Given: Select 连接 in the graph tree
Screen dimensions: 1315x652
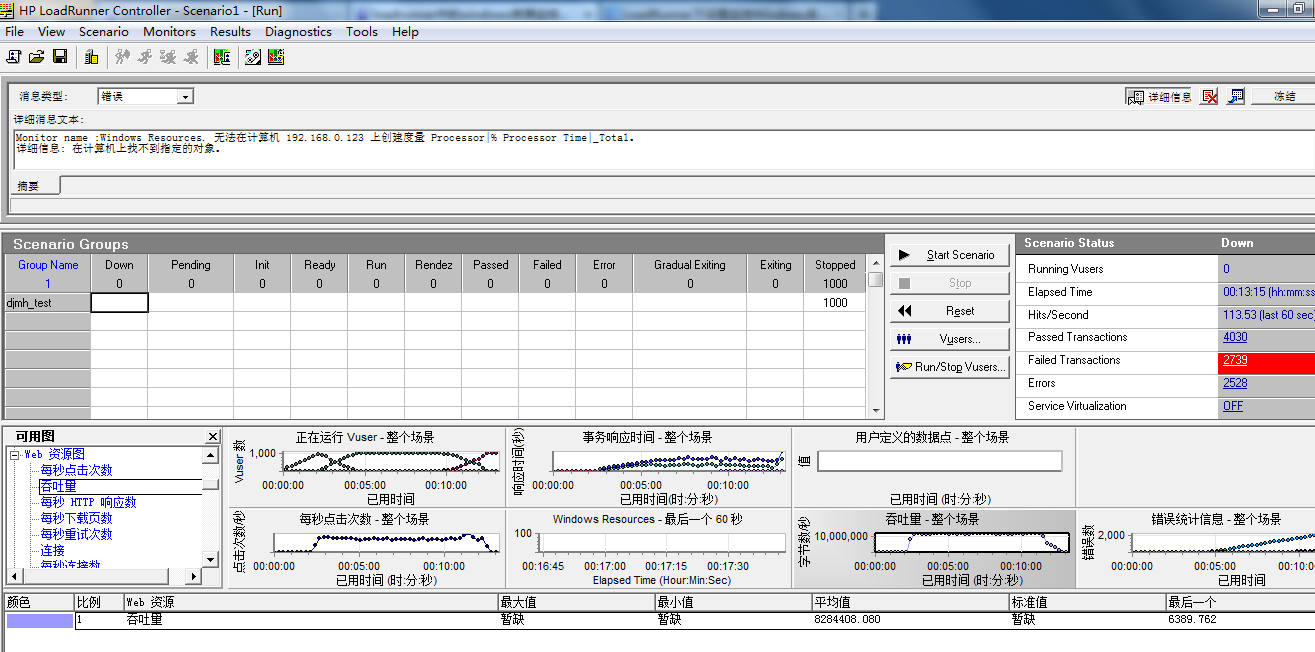Looking at the screenshot, I should pyautogui.click(x=52, y=550).
